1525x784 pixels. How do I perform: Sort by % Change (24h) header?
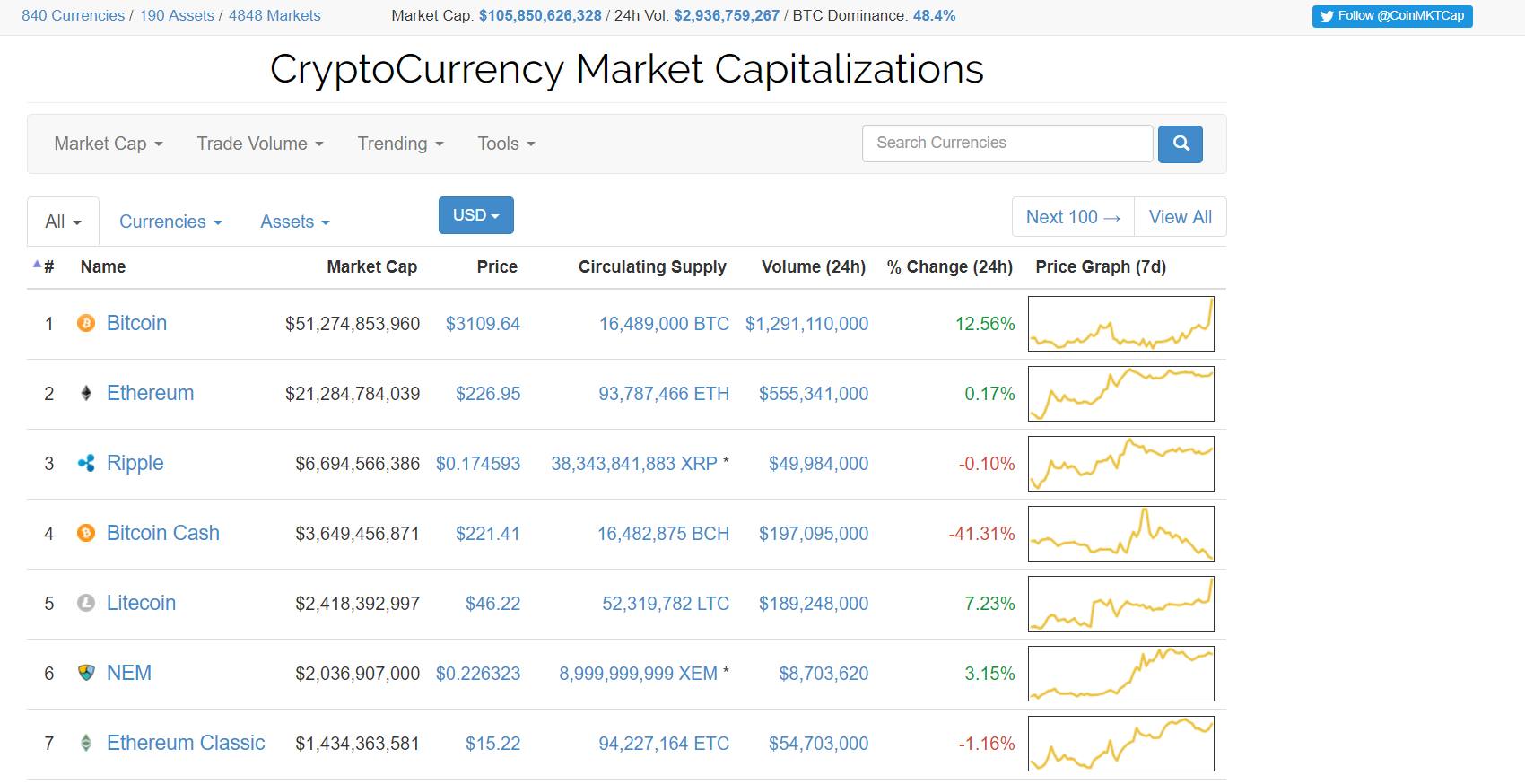pyautogui.click(x=950, y=266)
